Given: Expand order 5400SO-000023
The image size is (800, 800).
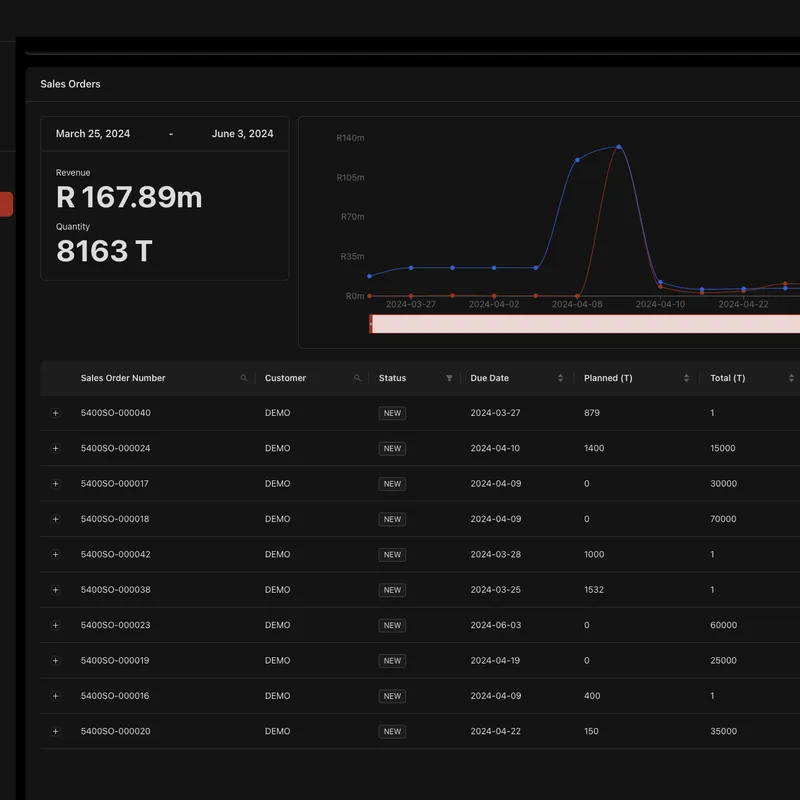Looking at the screenshot, I should (56, 625).
